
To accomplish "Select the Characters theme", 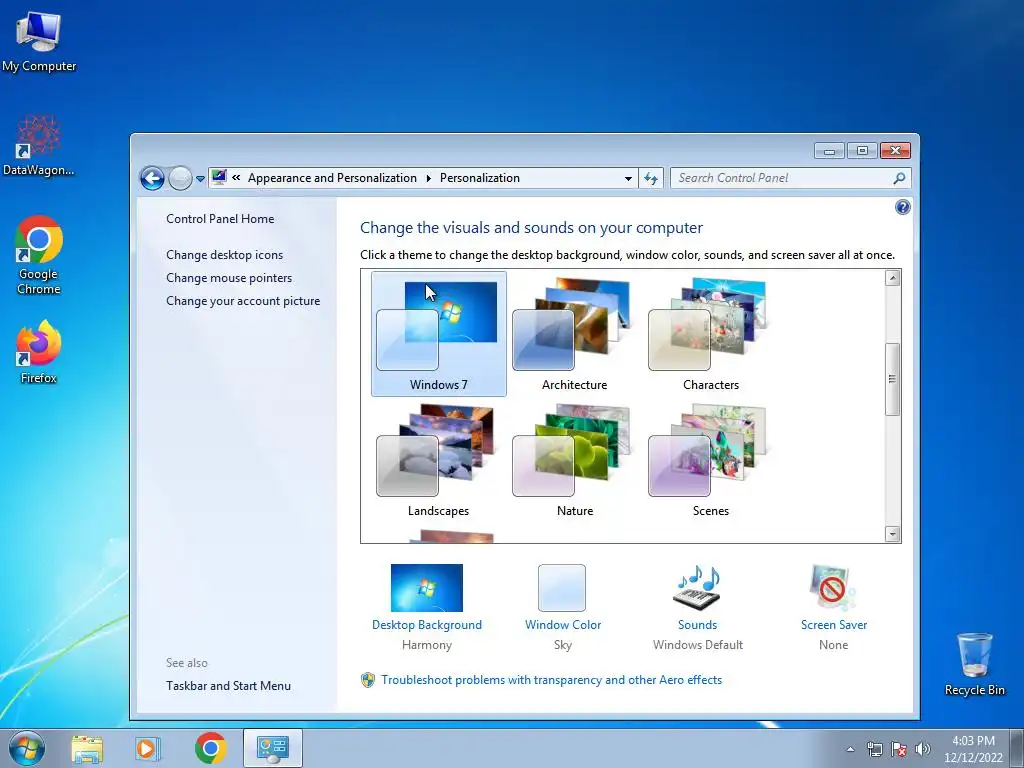I will pos(711,334).
